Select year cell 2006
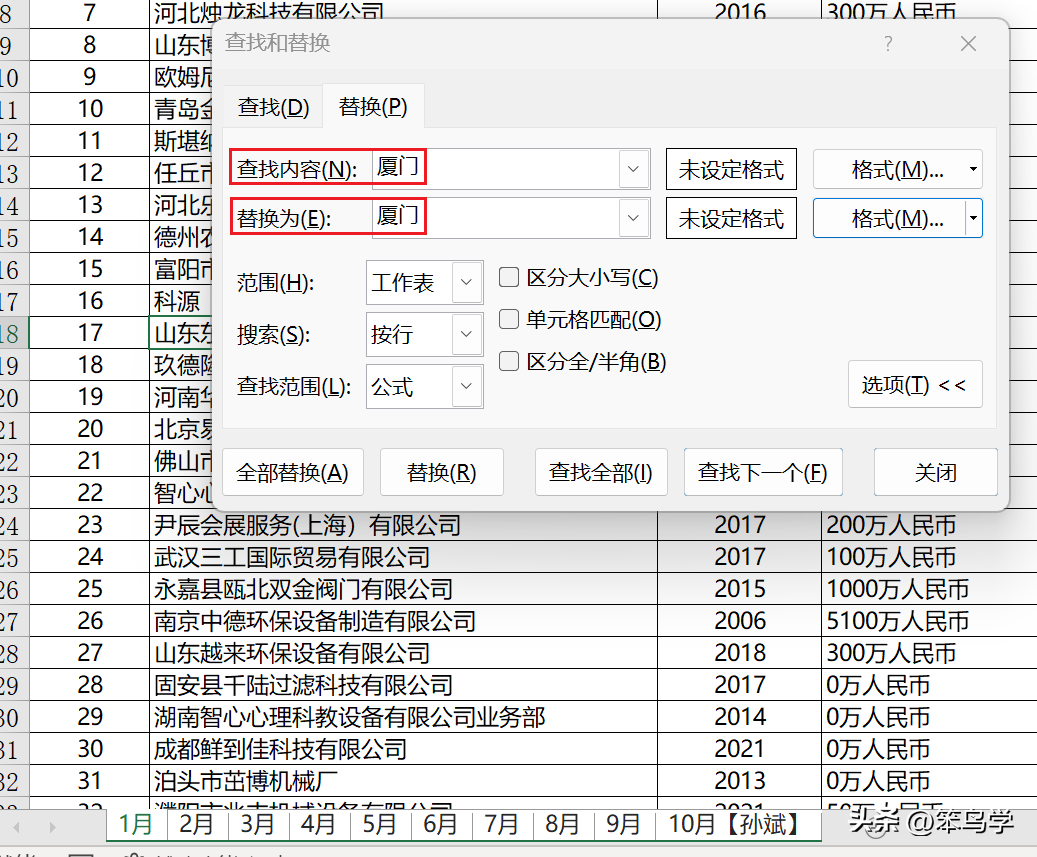Image resolution: width=1037 pixels, height=857 pixels. 739,621
